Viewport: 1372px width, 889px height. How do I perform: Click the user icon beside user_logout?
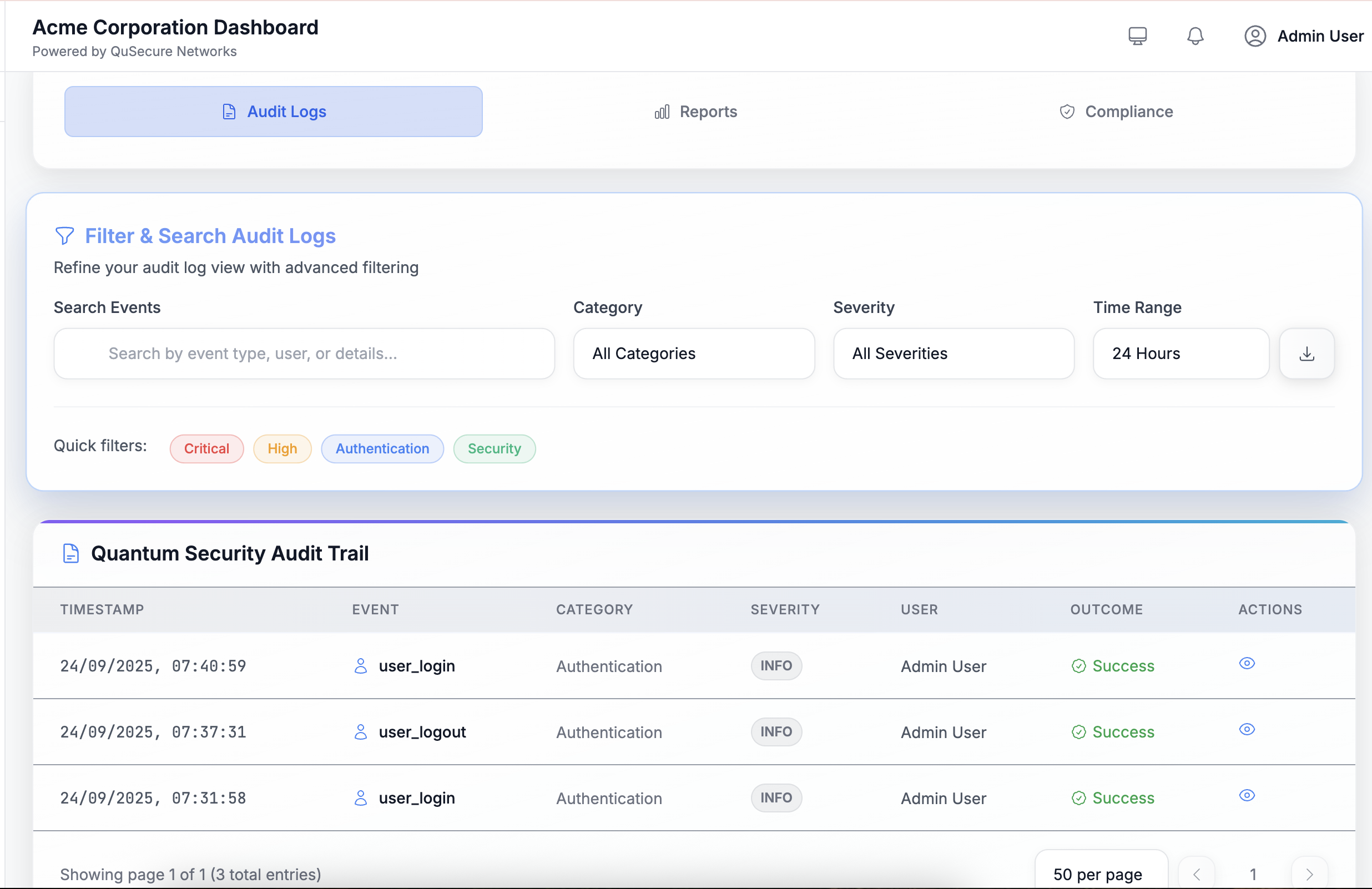click(360, 732)
